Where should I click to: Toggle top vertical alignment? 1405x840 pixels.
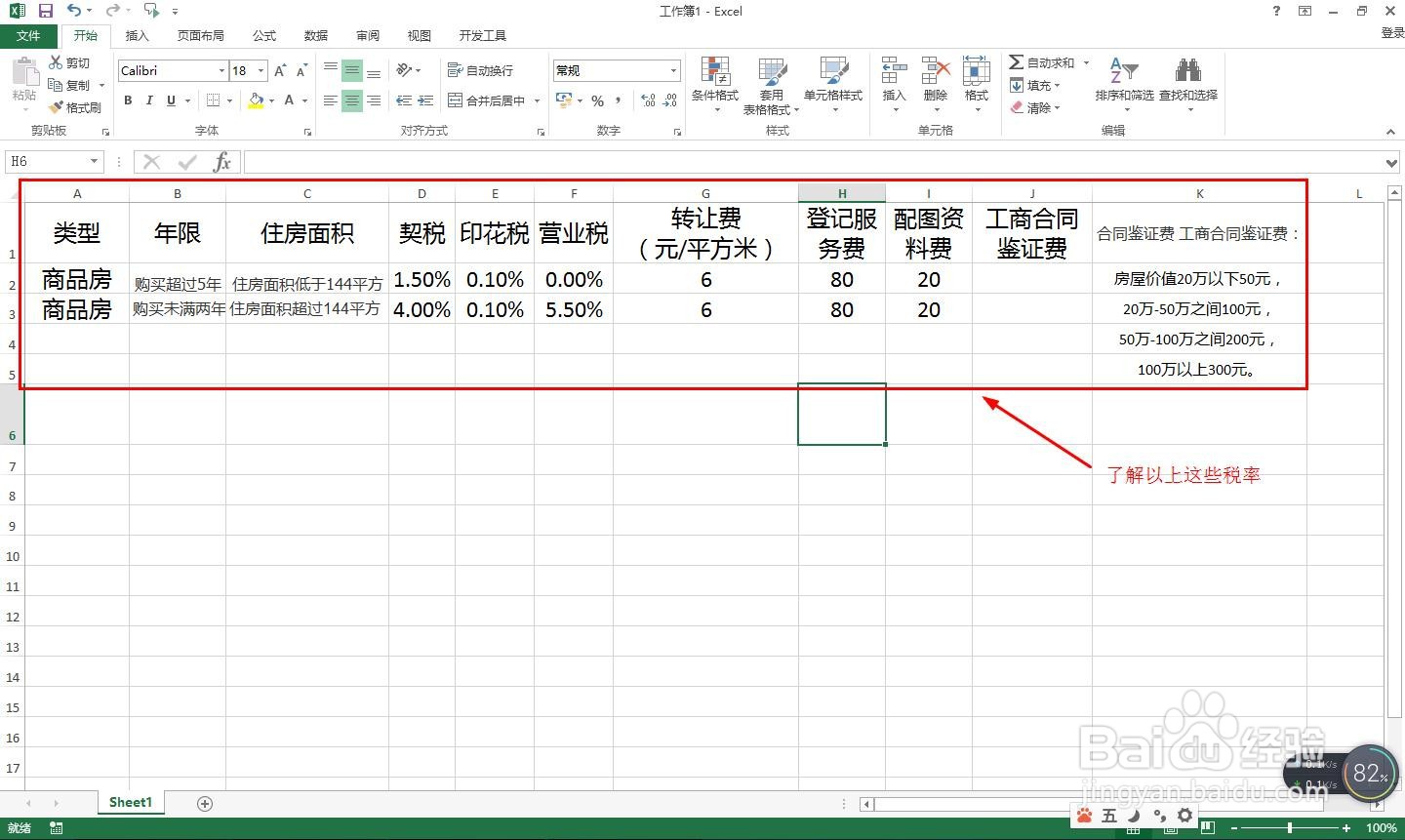[331, 70]
